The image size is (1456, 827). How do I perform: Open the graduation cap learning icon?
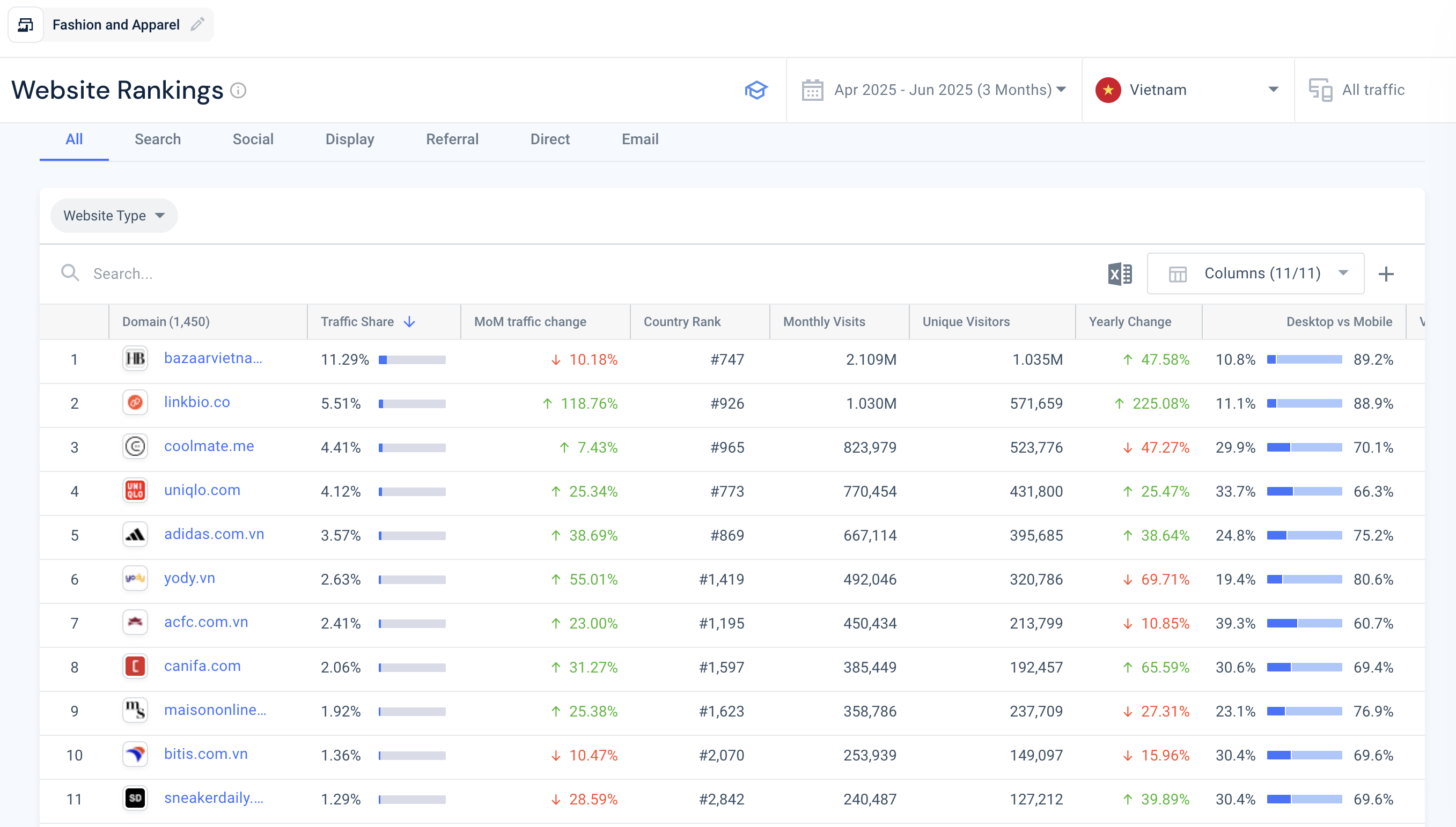[755, 90]
